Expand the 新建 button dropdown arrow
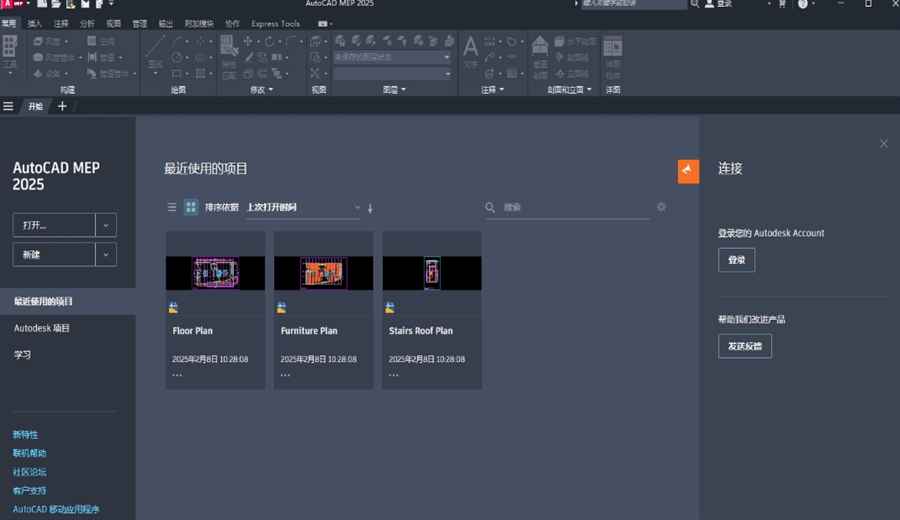 [106, 254]
